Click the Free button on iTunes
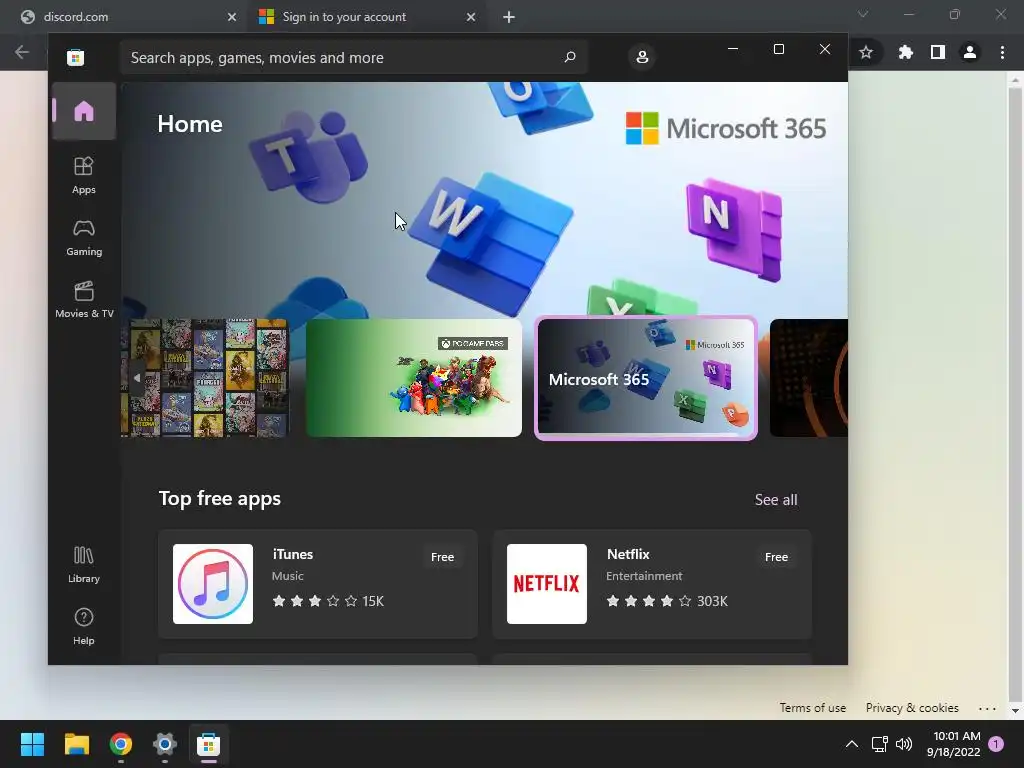Image resolution: width=1024 pixels, height=768 pixels. coord(442,557)
